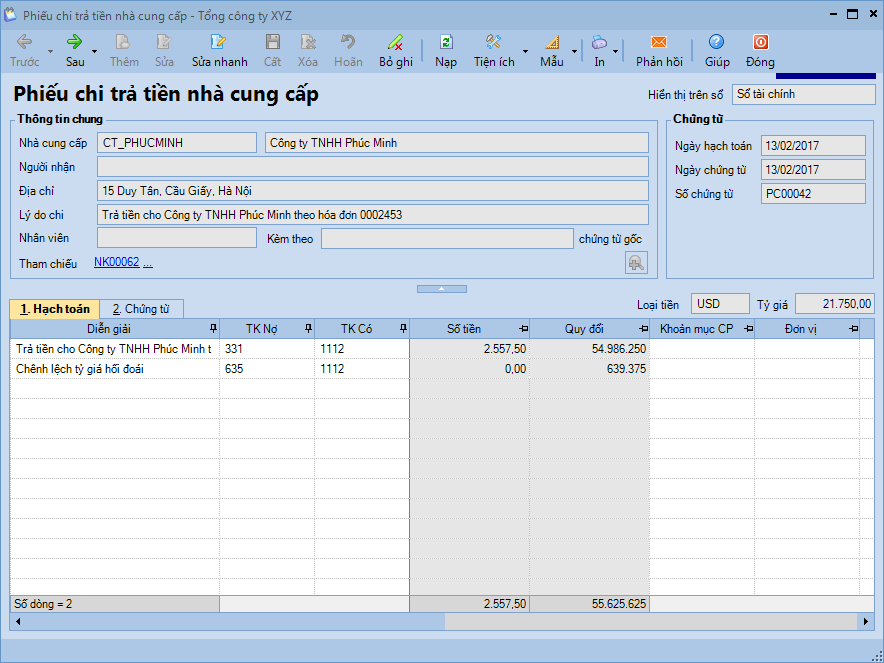The image size is (884, 663).
Task: Expand the Mẫu dropdown arrow
Action: pos(574,51)
